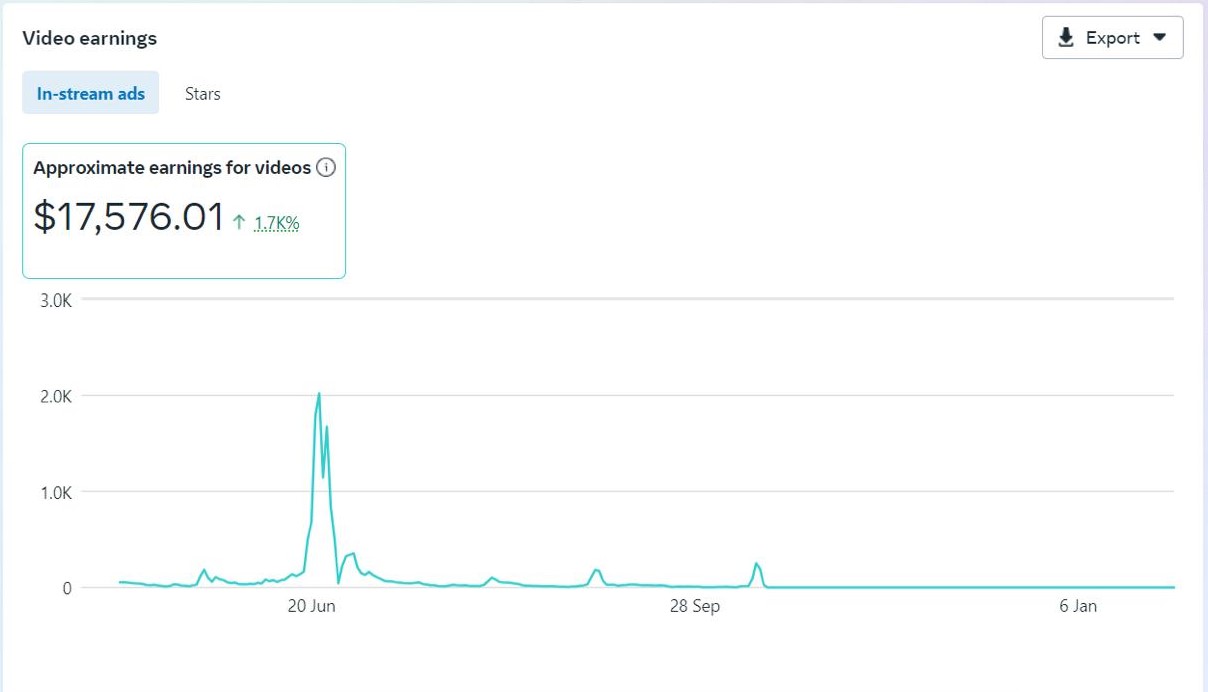1208x692 pixels.
Task: Click the Approximate earnings for videos label
Action: click(172, 168)
